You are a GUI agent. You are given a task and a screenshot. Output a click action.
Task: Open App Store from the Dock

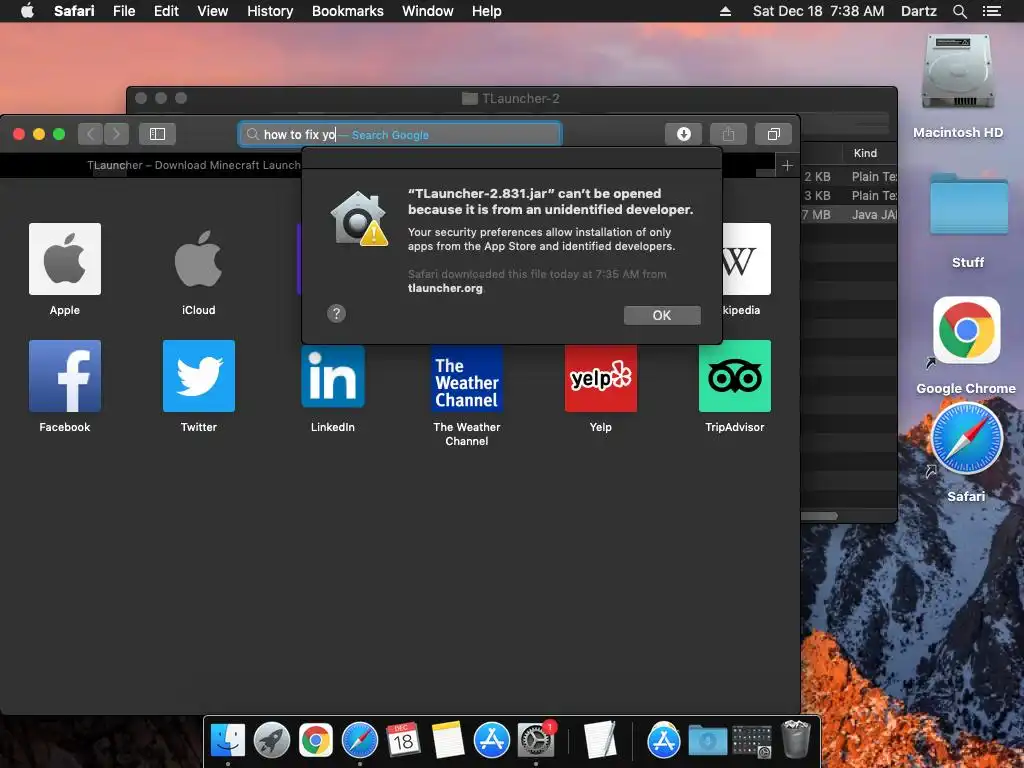pos(492,740)
